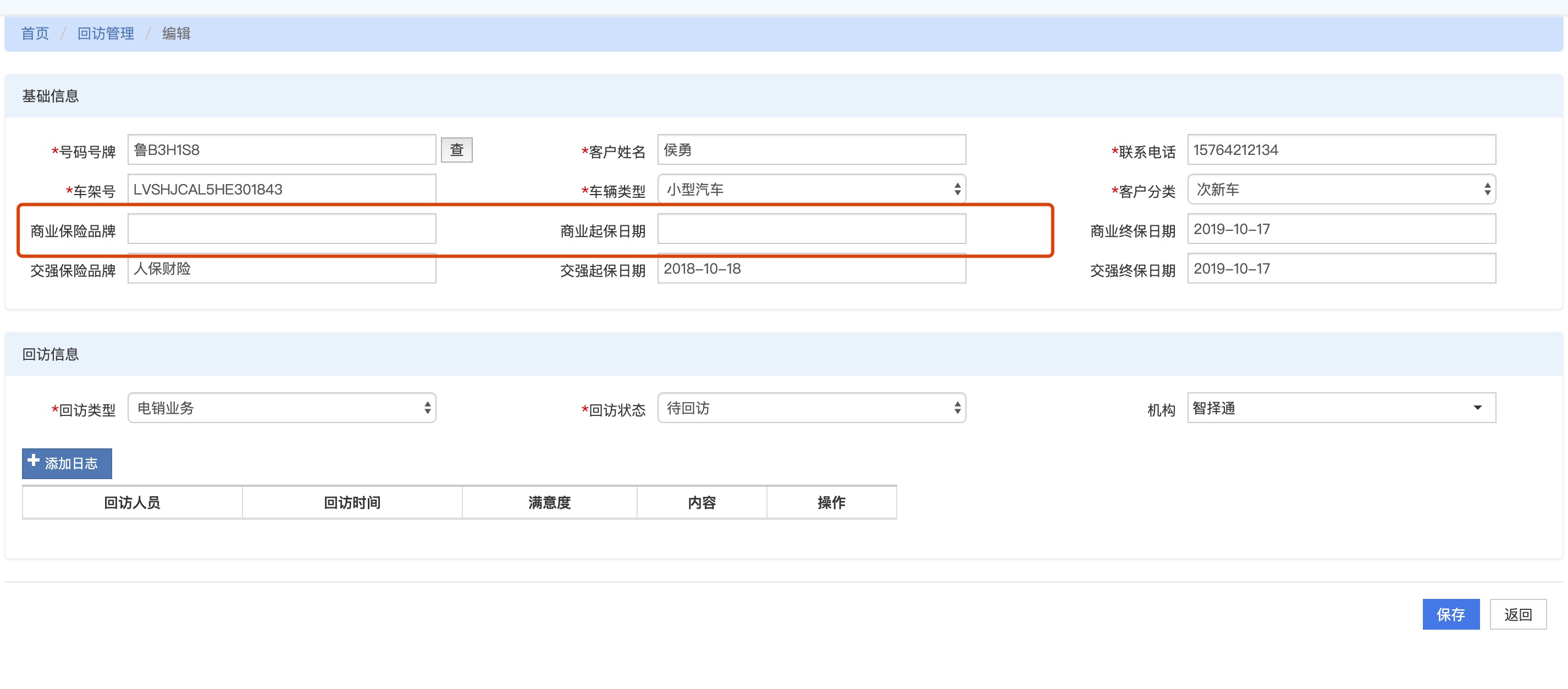The image size is (1568, 689).
Task: Click the 交强起保日期 date field
Action: tap(811, 269)
